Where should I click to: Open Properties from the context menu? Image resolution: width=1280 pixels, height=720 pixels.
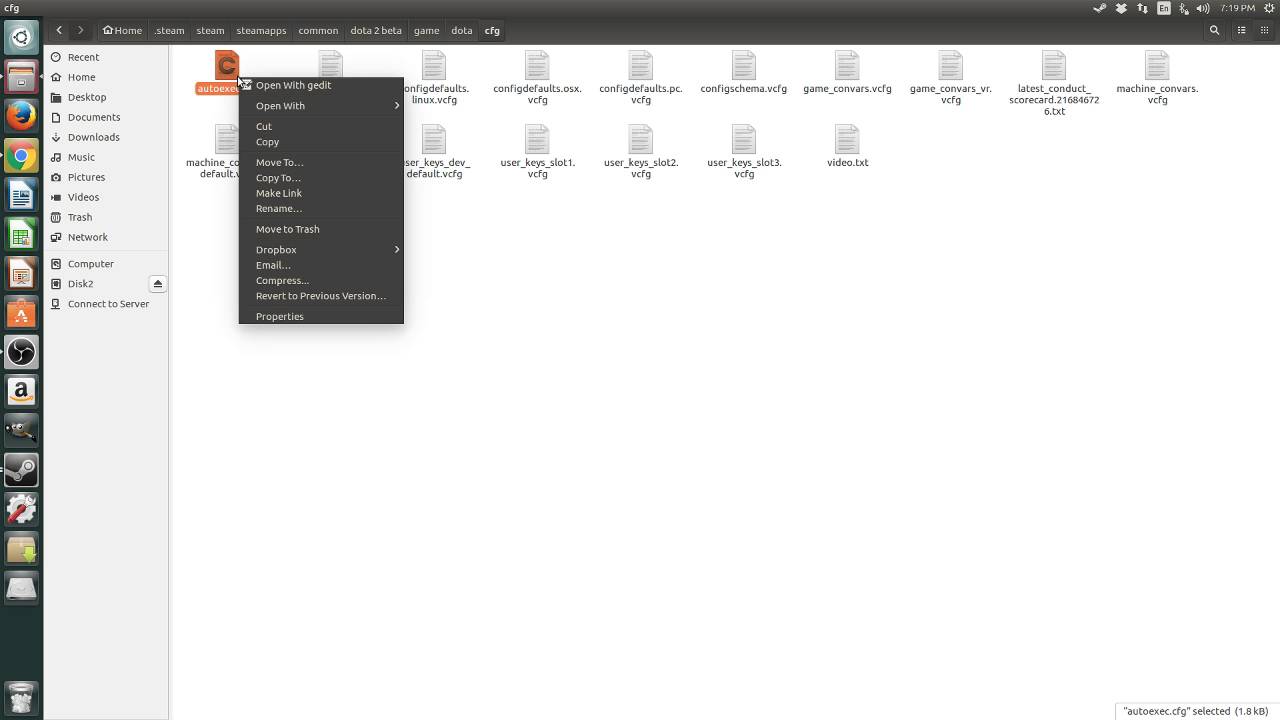click(x=321, y=316)
